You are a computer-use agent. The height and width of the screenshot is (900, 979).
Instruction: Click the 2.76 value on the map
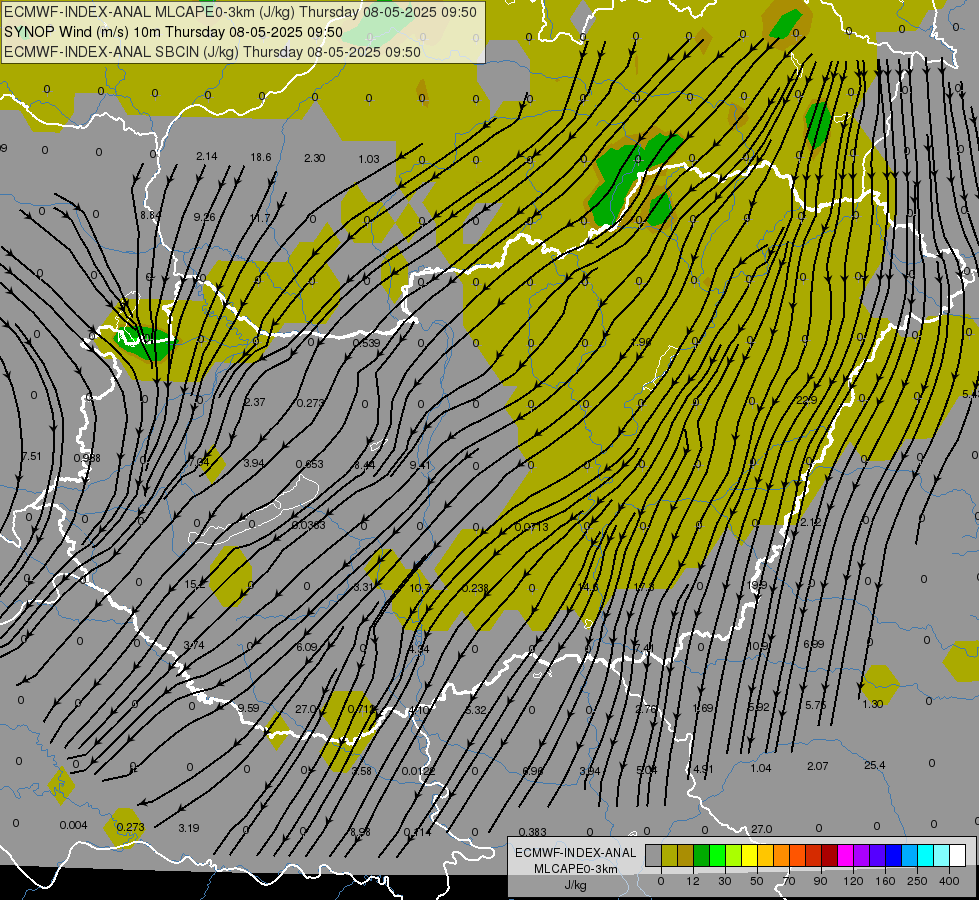pos(646,709)
